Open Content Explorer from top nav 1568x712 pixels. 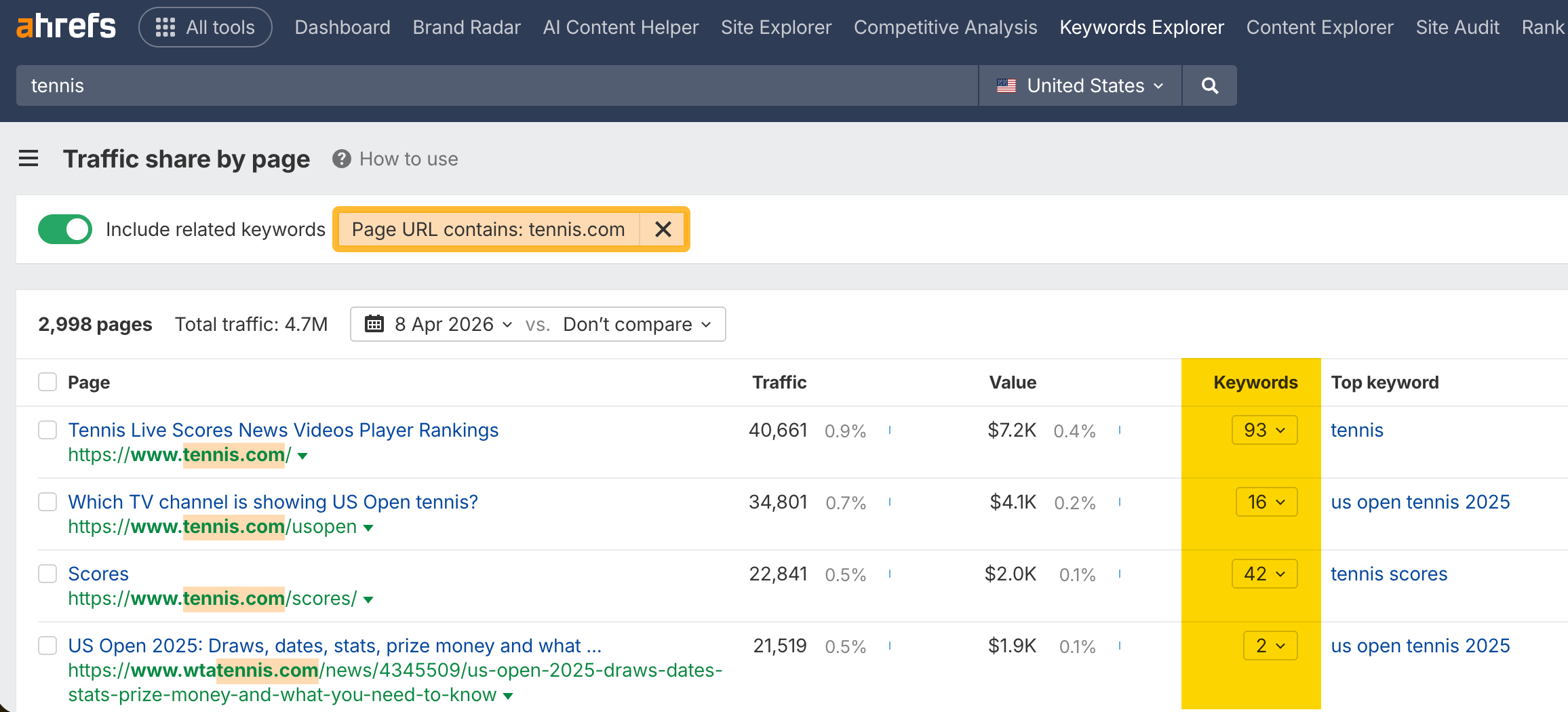pos(1319,27)
